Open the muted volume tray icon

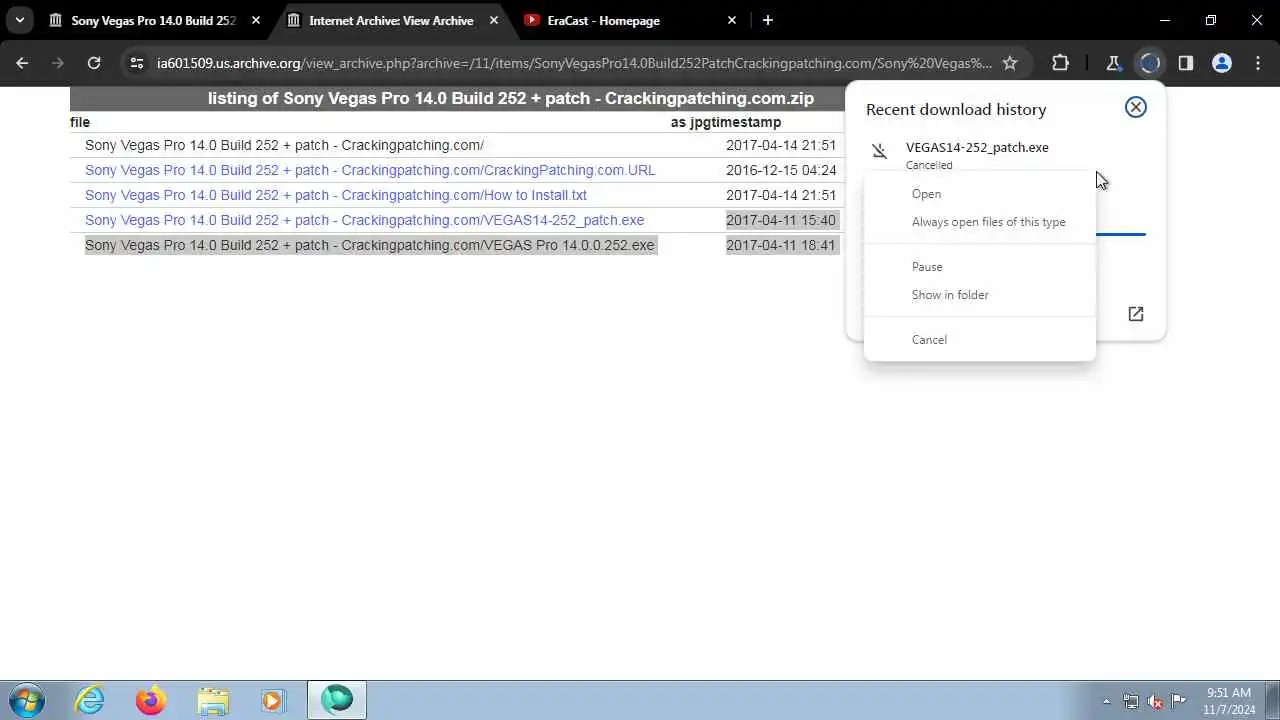1155,701
